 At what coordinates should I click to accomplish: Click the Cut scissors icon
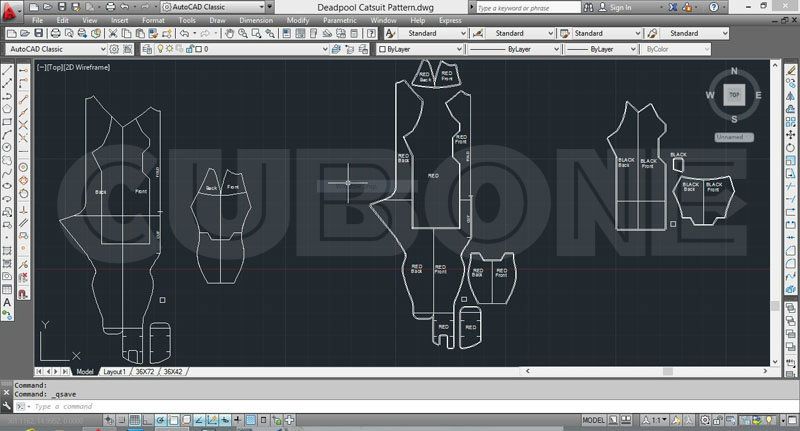pyautogui.click(x=113, y=34)
